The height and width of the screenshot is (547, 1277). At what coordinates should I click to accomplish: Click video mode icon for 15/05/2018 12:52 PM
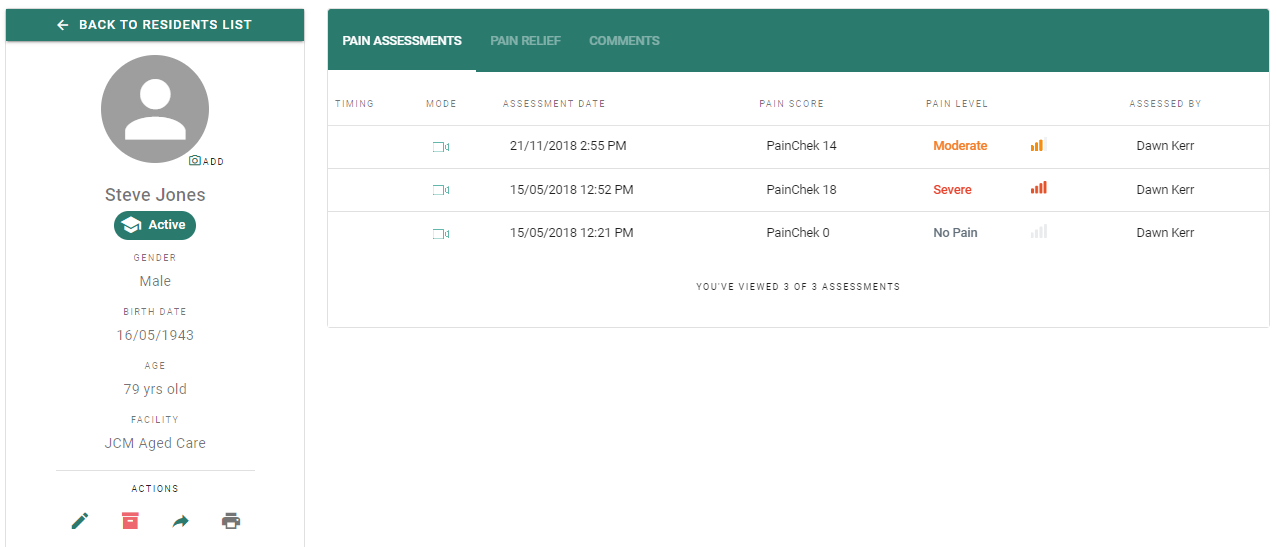click(x=441, y=190)
